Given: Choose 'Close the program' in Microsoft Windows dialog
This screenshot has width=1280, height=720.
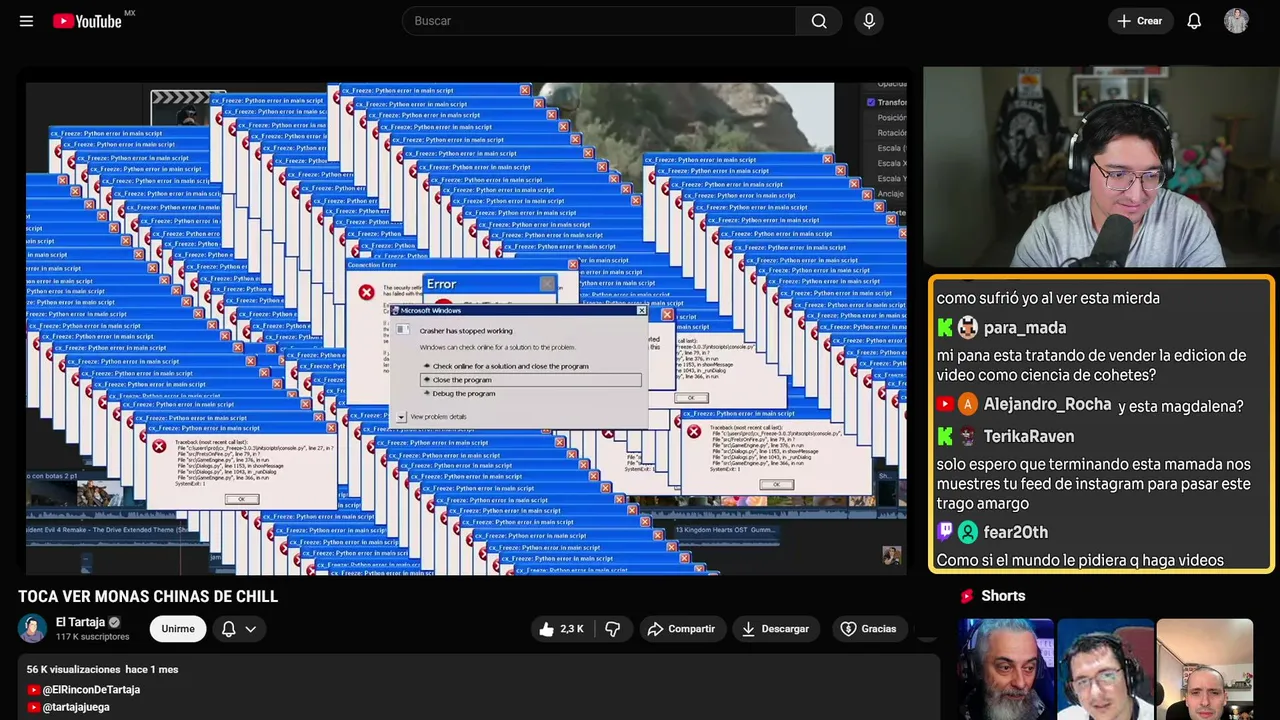Looking at the screenshot, I should 531,380.
